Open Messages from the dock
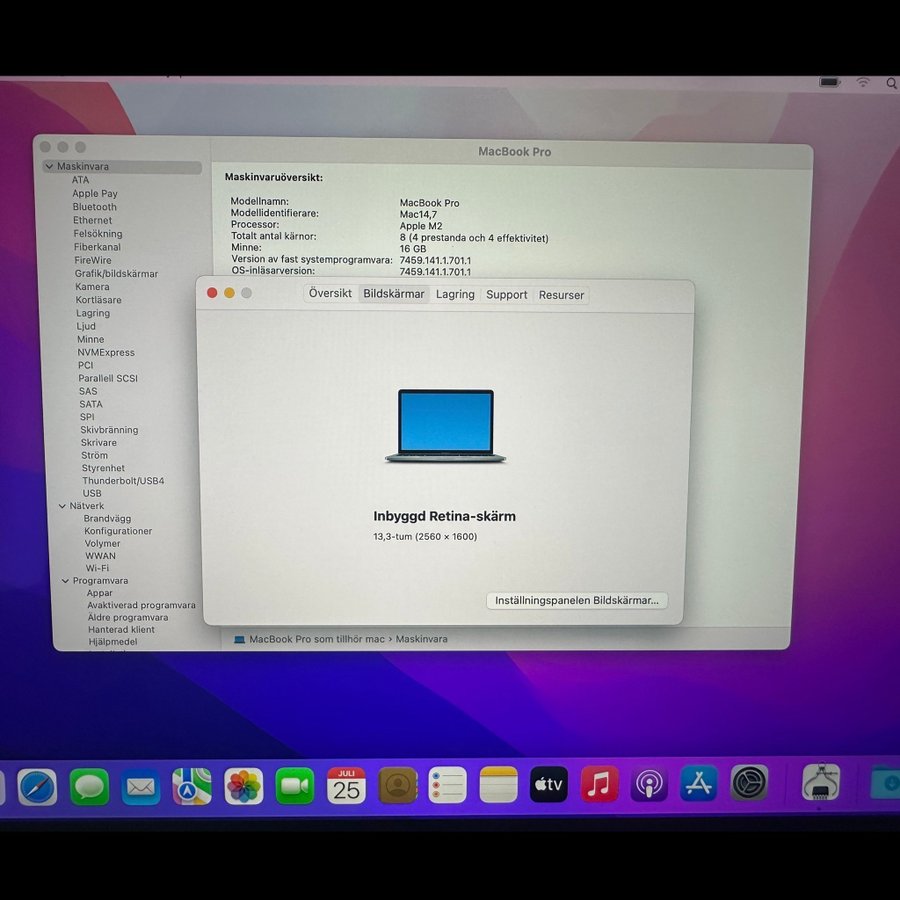900x900 pixels. tap(90, 786)
